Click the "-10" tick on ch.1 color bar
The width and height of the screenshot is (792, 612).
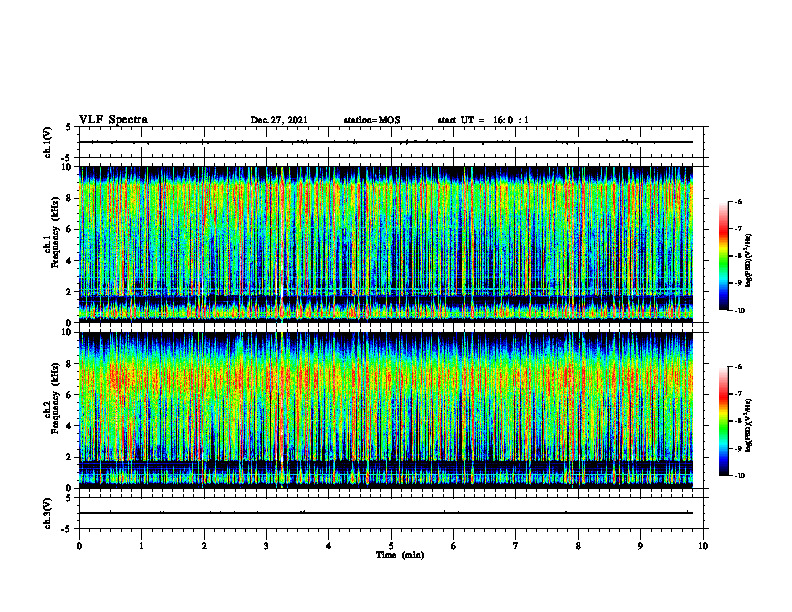pyautogui.click(x=740, y=310)
